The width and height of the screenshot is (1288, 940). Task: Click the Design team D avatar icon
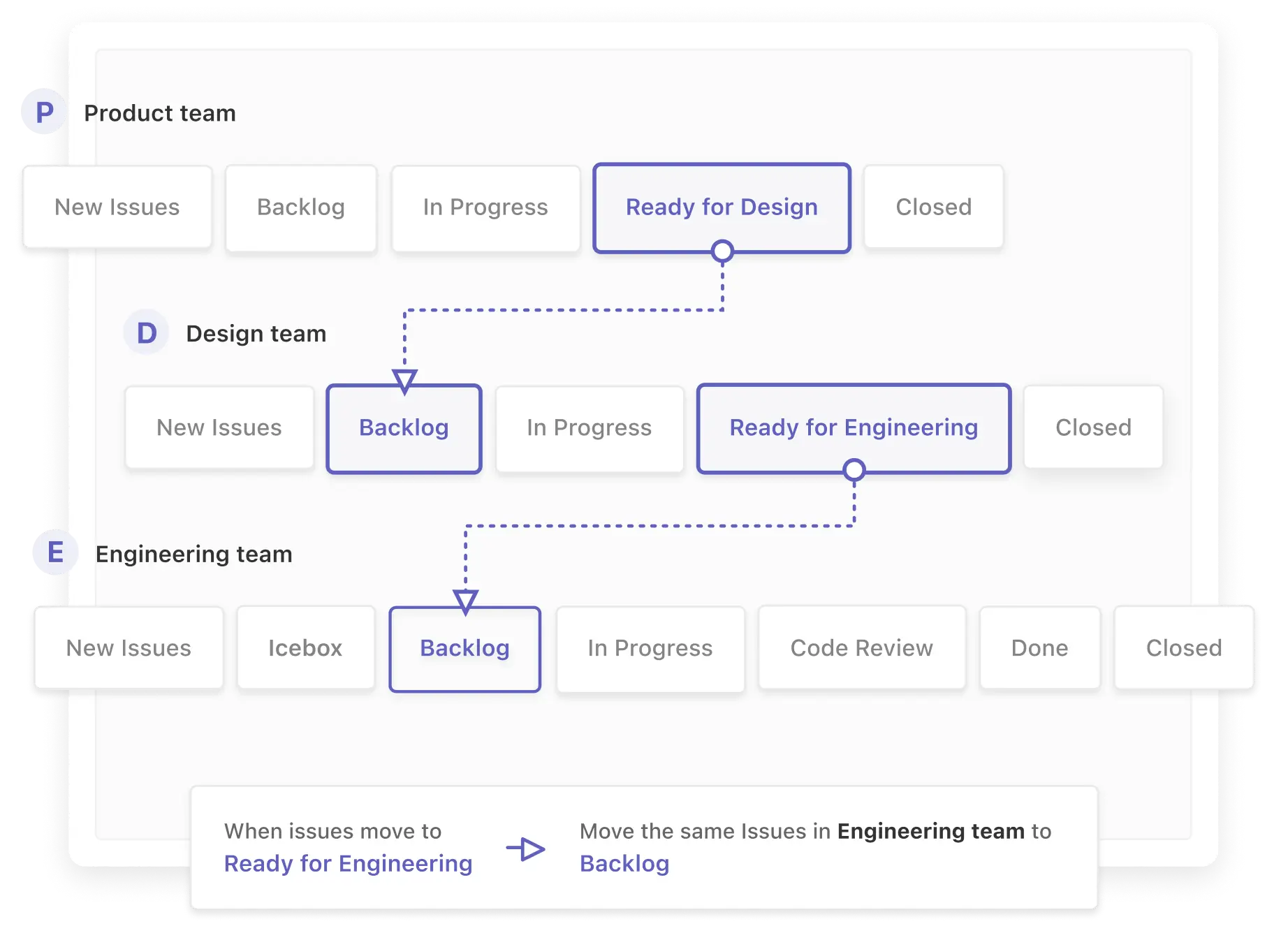tap(146, 332)
